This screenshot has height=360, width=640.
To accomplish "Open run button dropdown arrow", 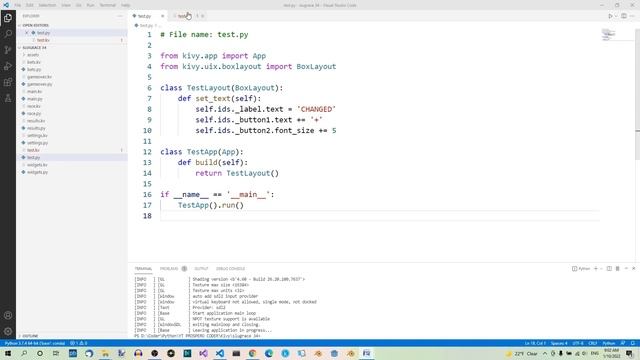I will (616, 16).
